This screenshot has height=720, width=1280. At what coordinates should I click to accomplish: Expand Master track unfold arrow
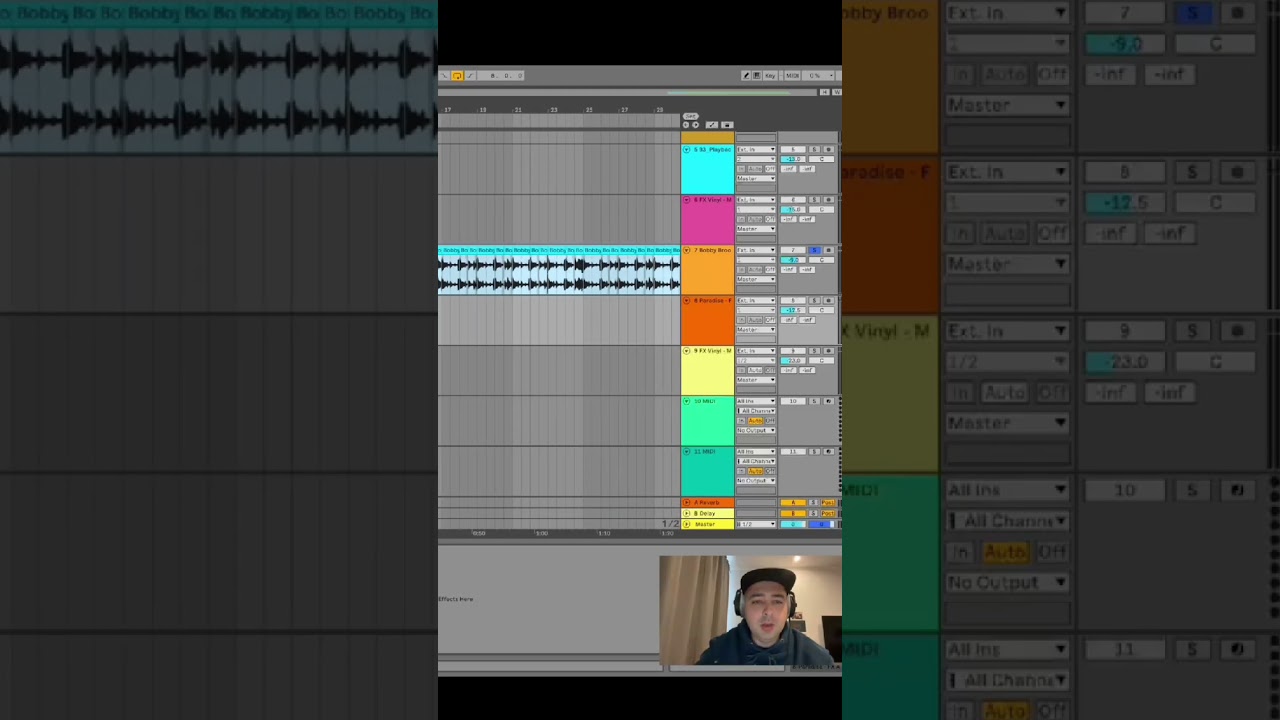[x=687, y=524]
